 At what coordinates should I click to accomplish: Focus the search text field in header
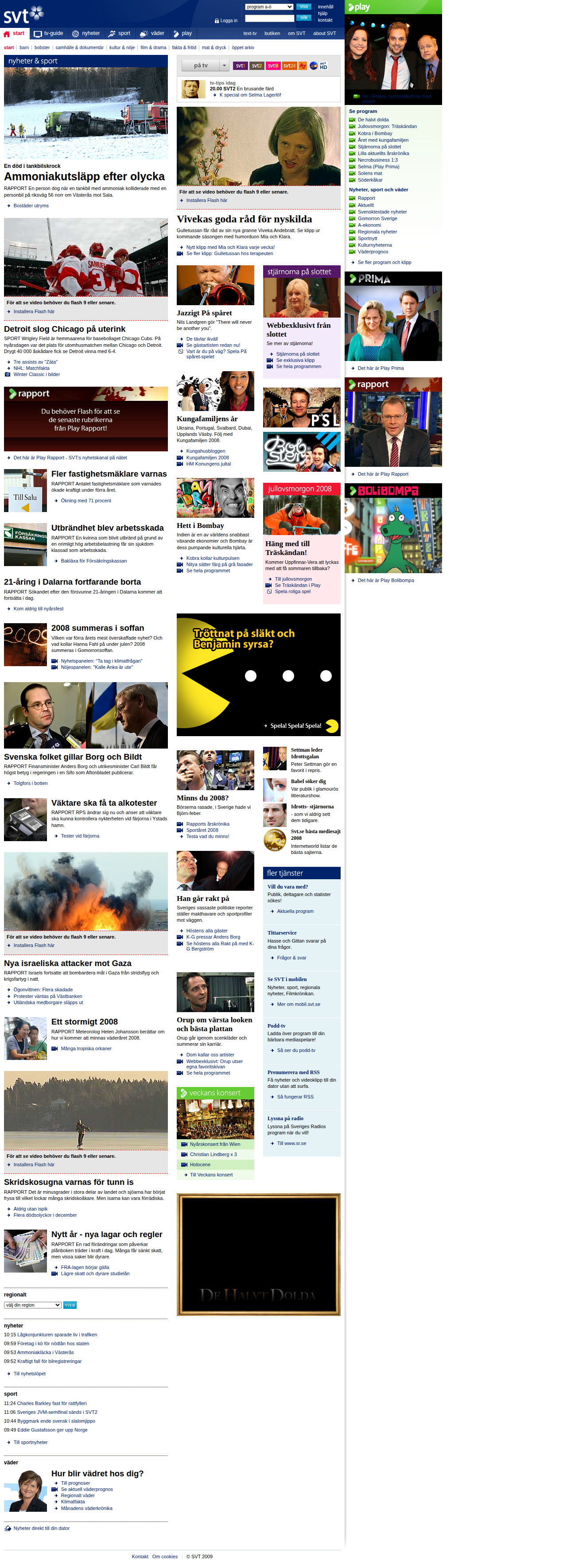pos(269,18)
